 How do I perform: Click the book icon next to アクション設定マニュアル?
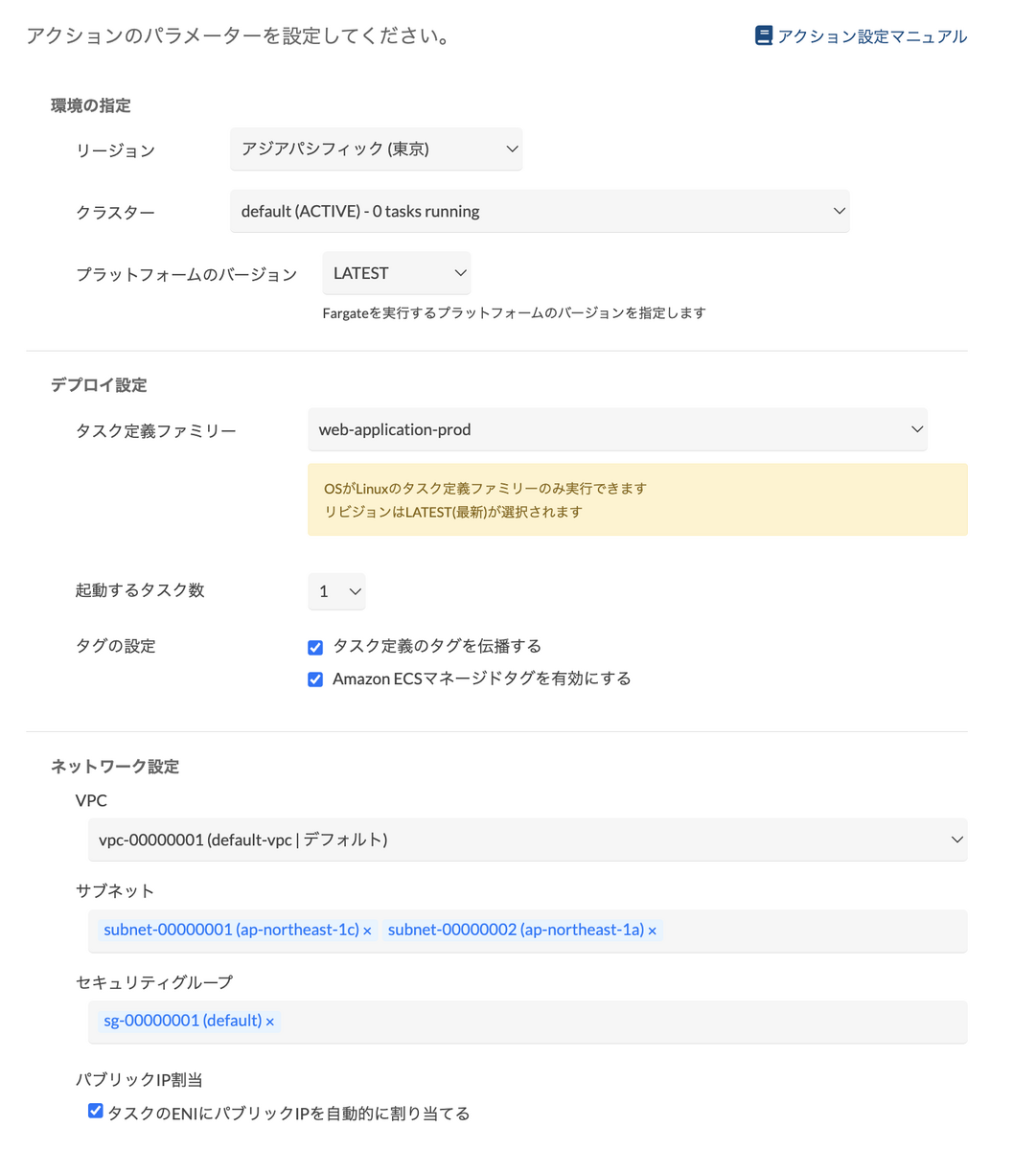(x=764, y=35)
